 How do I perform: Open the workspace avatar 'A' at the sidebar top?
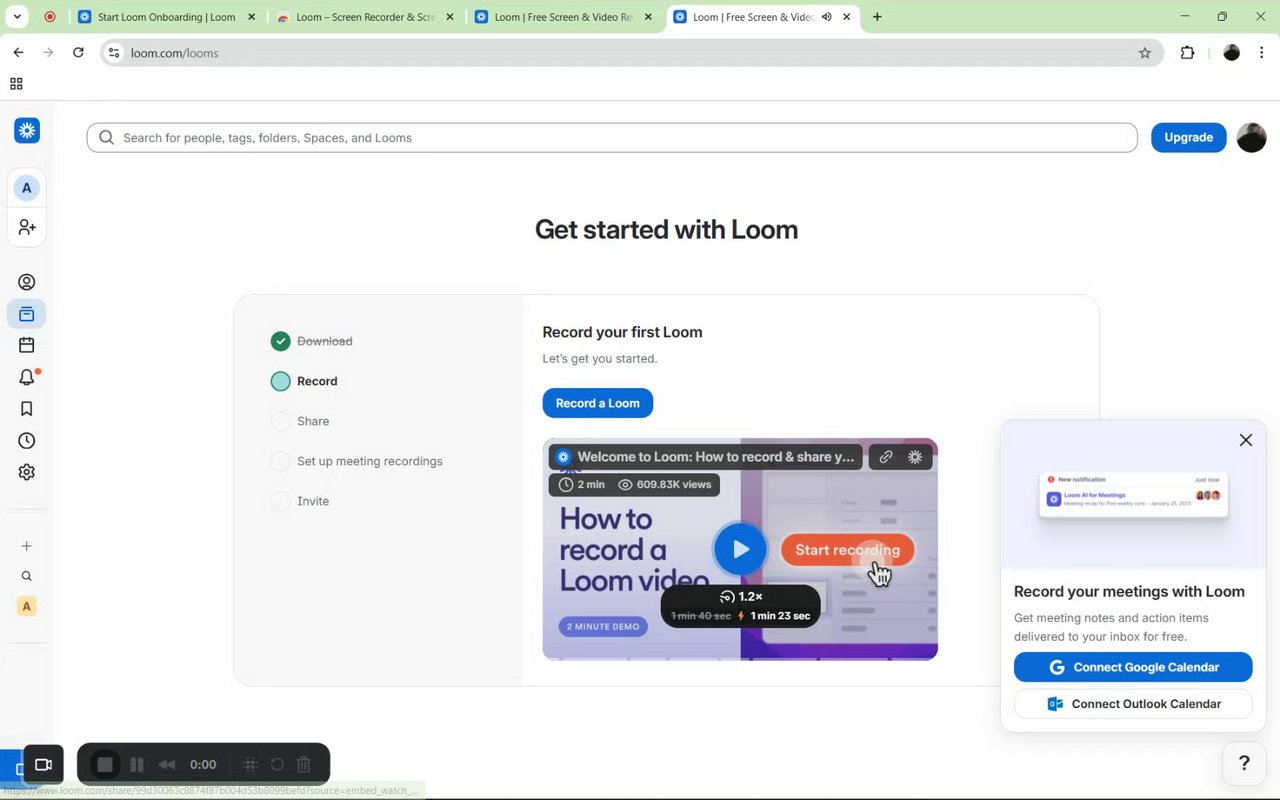coord(27,188)
